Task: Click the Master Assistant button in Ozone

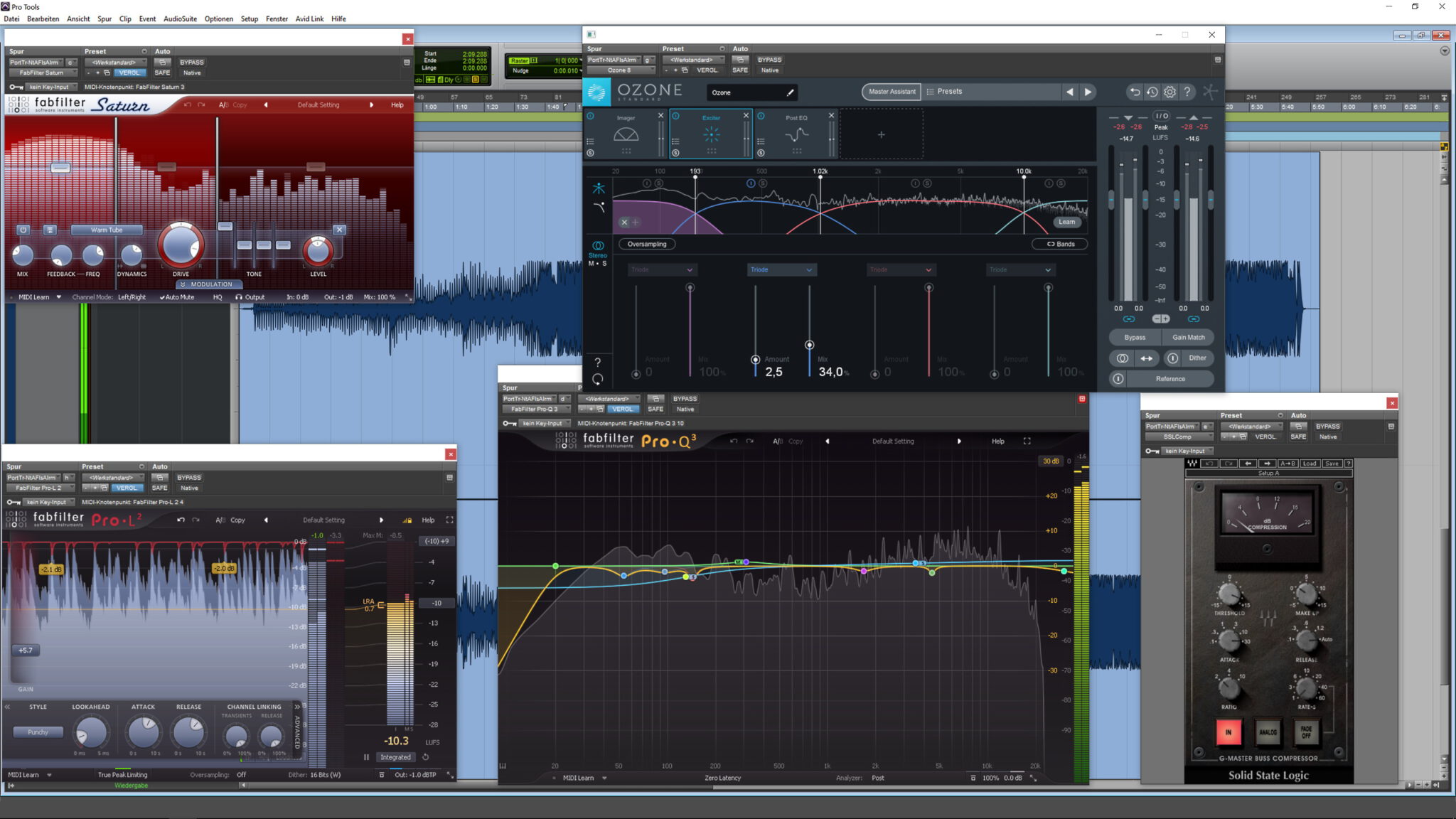Action: coord(892,92)
